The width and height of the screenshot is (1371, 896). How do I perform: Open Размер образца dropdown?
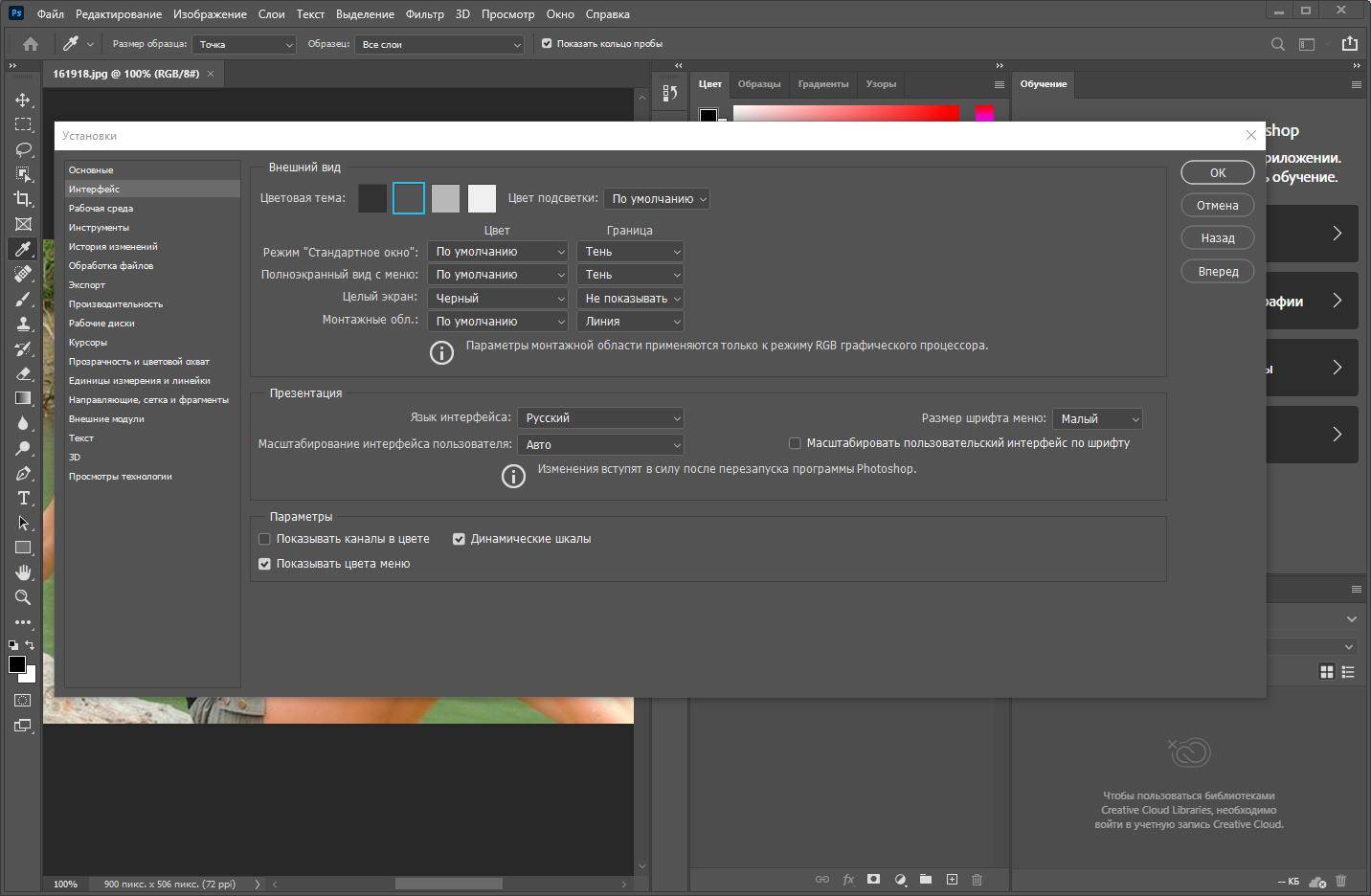[245, 44]
